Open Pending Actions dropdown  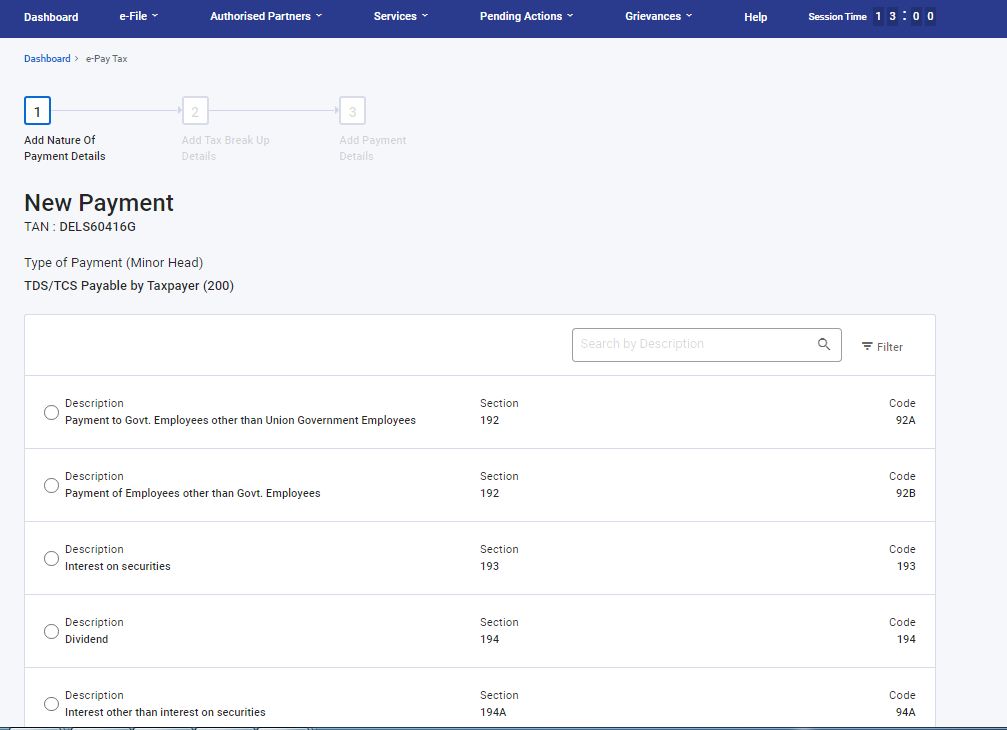pyautogui.click(x=526, y=17)
